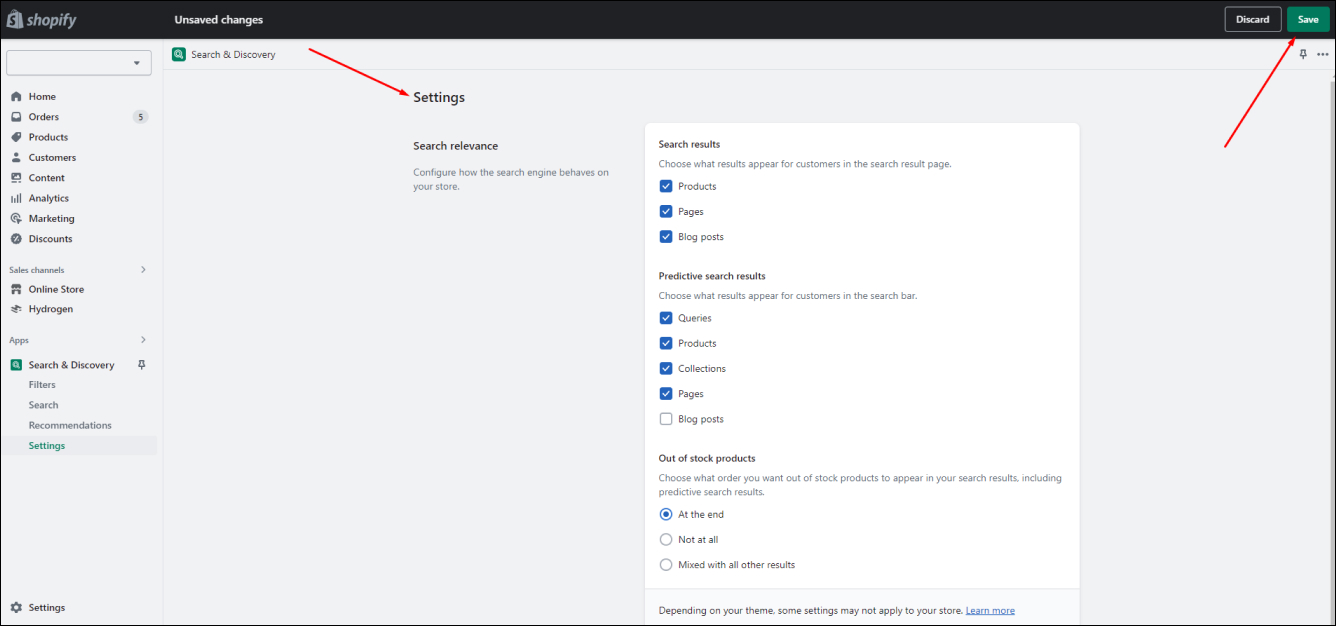Screen dimensions: 1336x626
Task: Uncheck Collections in Predictive search results
Action: 666,369
